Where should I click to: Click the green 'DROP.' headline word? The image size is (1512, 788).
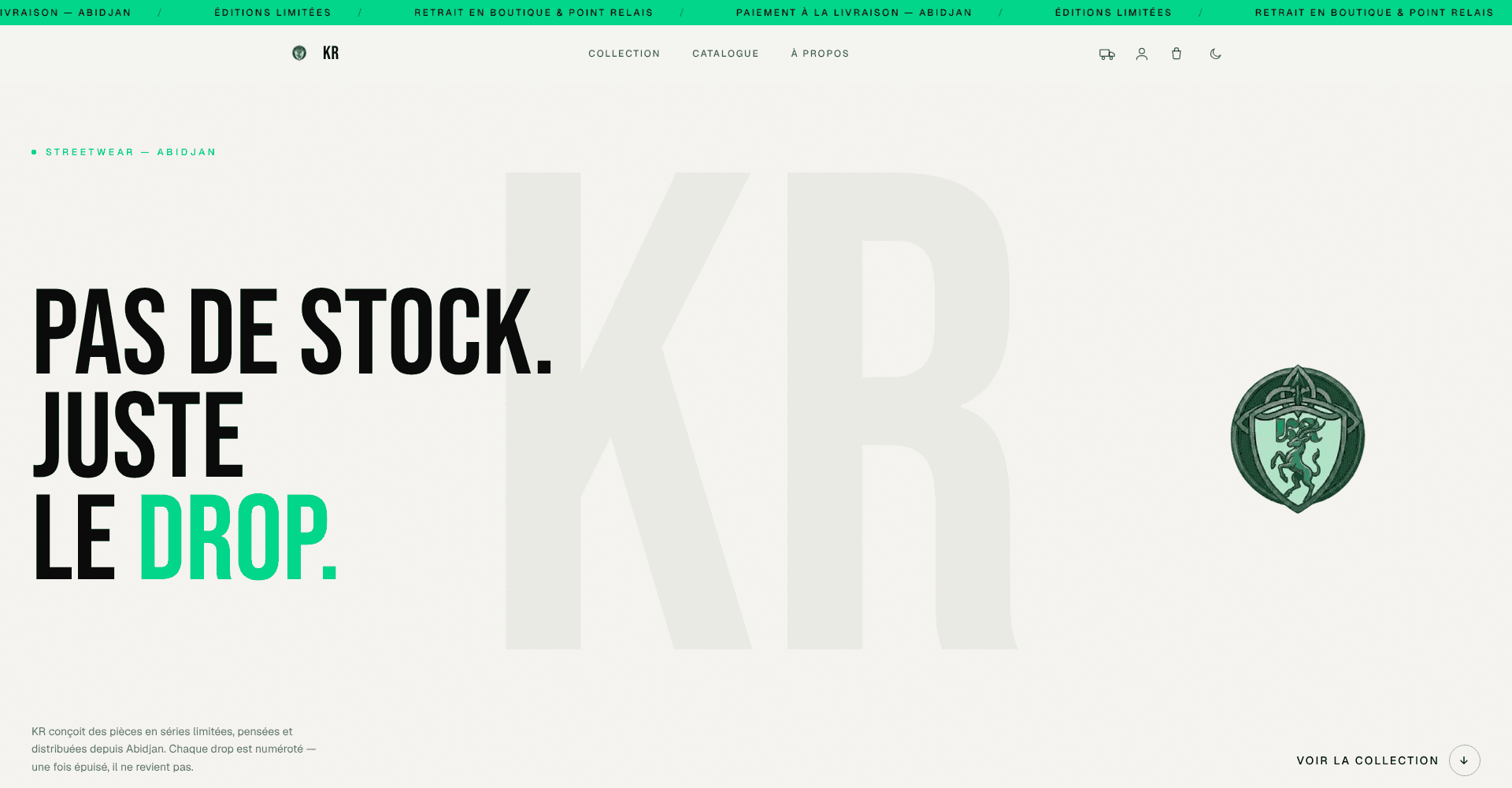pos(239,537)
